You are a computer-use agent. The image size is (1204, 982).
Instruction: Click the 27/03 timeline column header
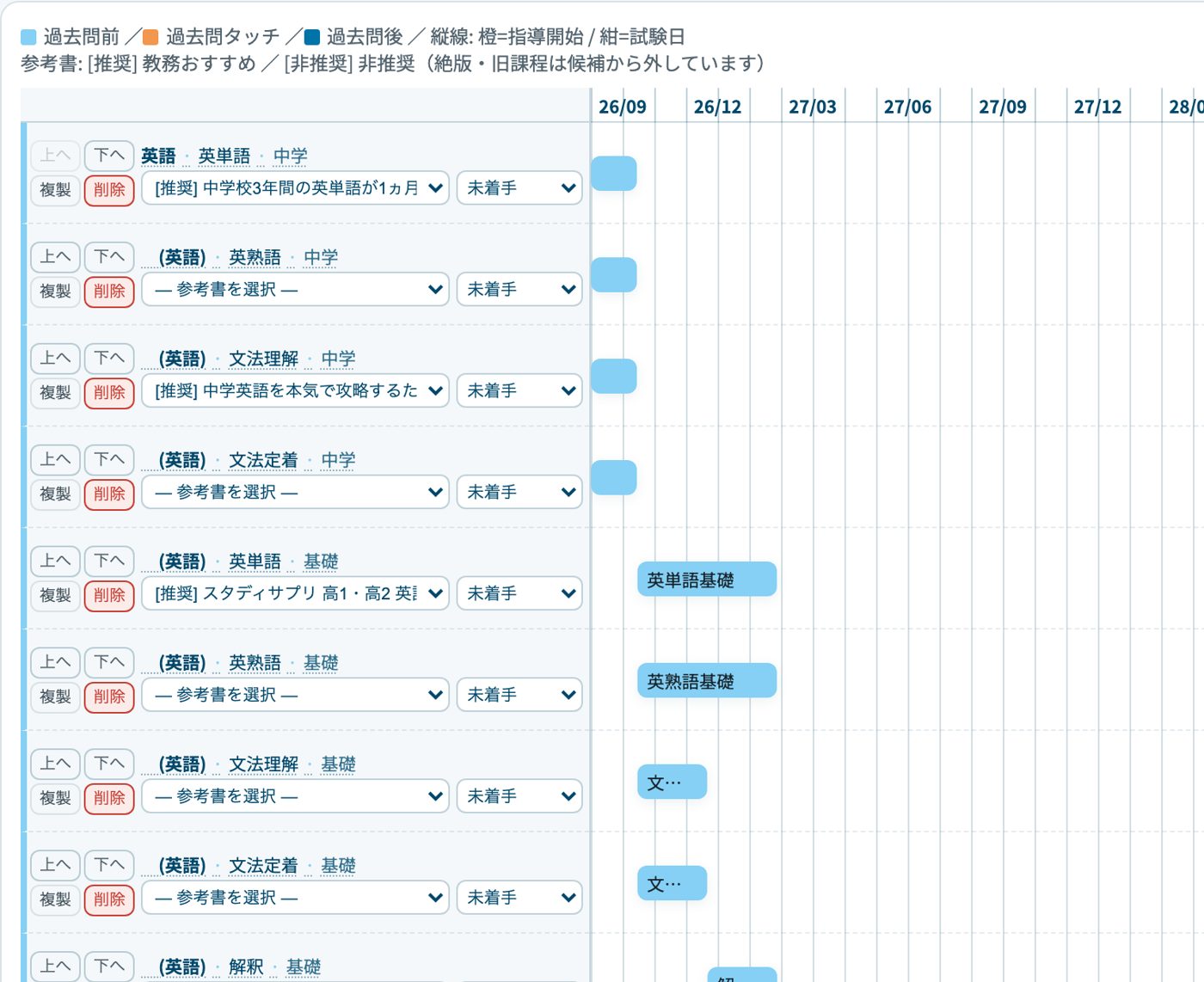[813, 107]
